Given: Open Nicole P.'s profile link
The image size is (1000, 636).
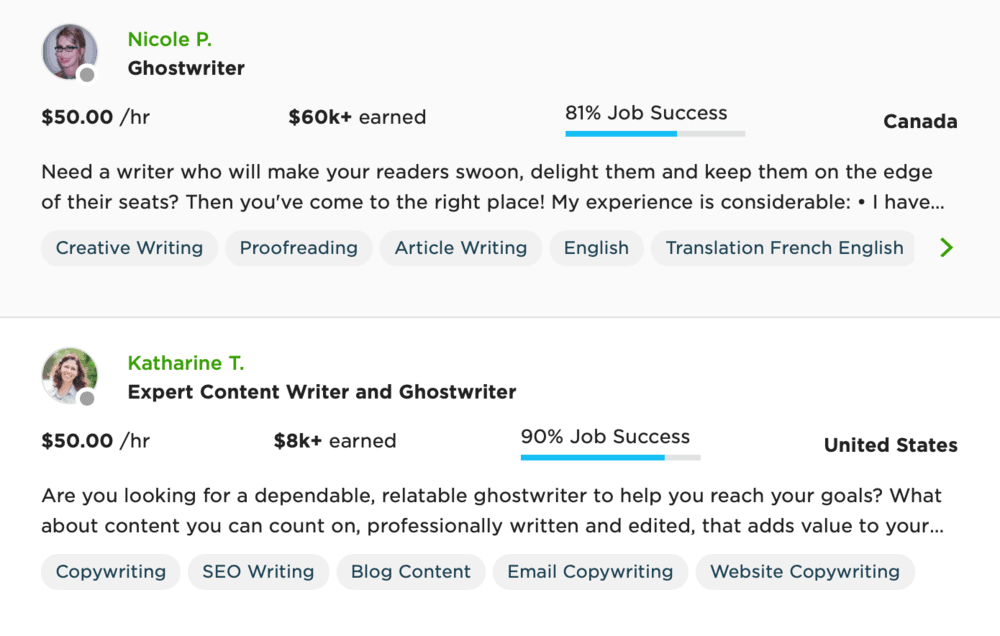Looking at the screenshot, I should tap(169, 39).
